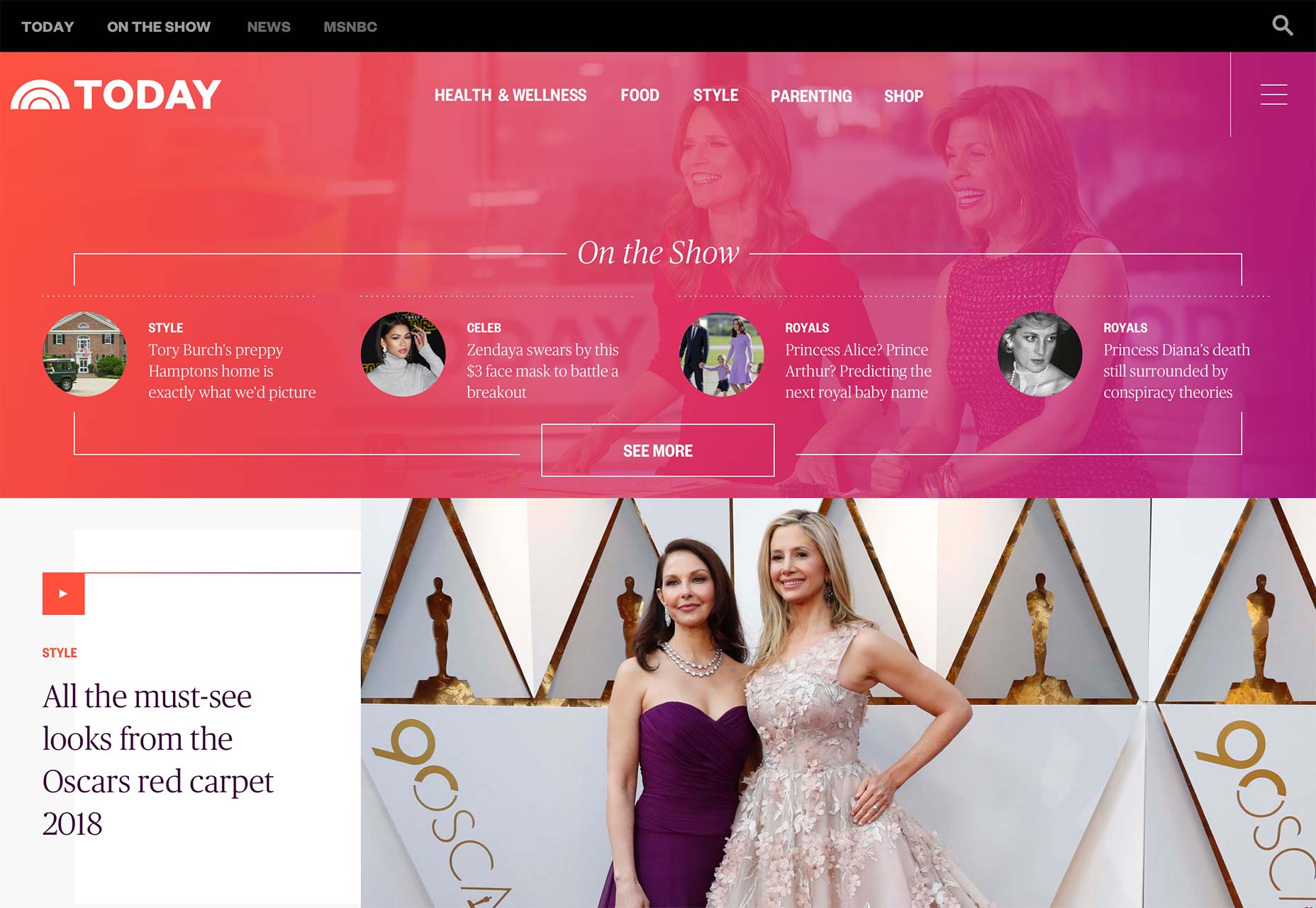Click the STYLE category label above the Oscars headline
The image size is (1316, 908).
click(x=60, y=653)
